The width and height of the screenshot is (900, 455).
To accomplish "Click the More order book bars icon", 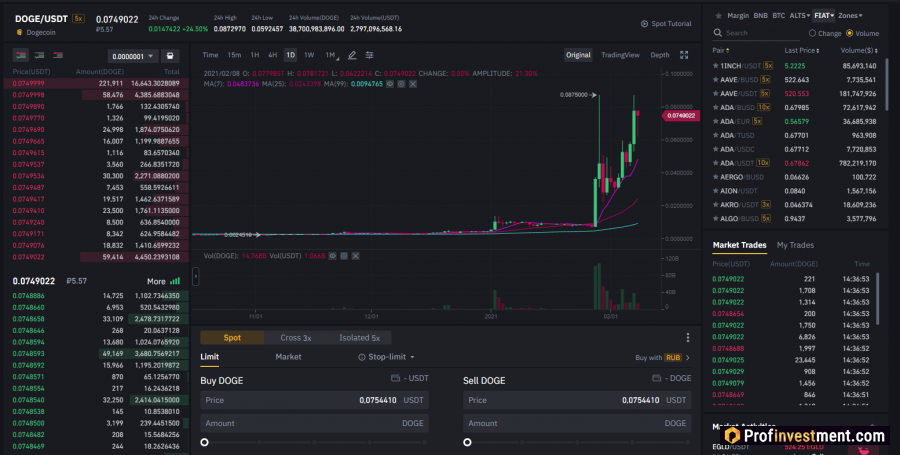I will [175, 281].
